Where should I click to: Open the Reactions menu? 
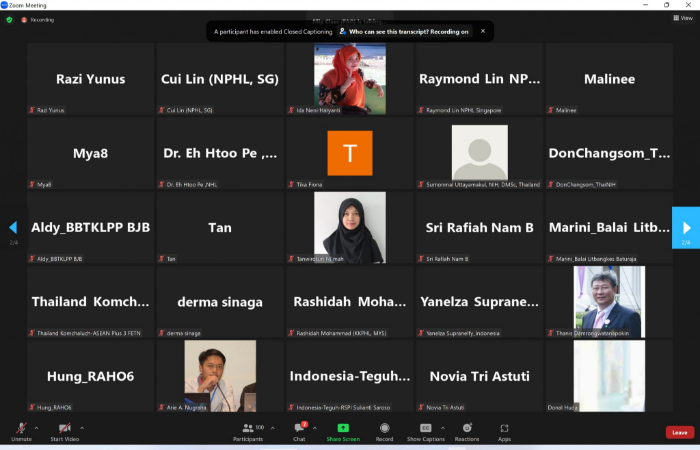(466, 430)
